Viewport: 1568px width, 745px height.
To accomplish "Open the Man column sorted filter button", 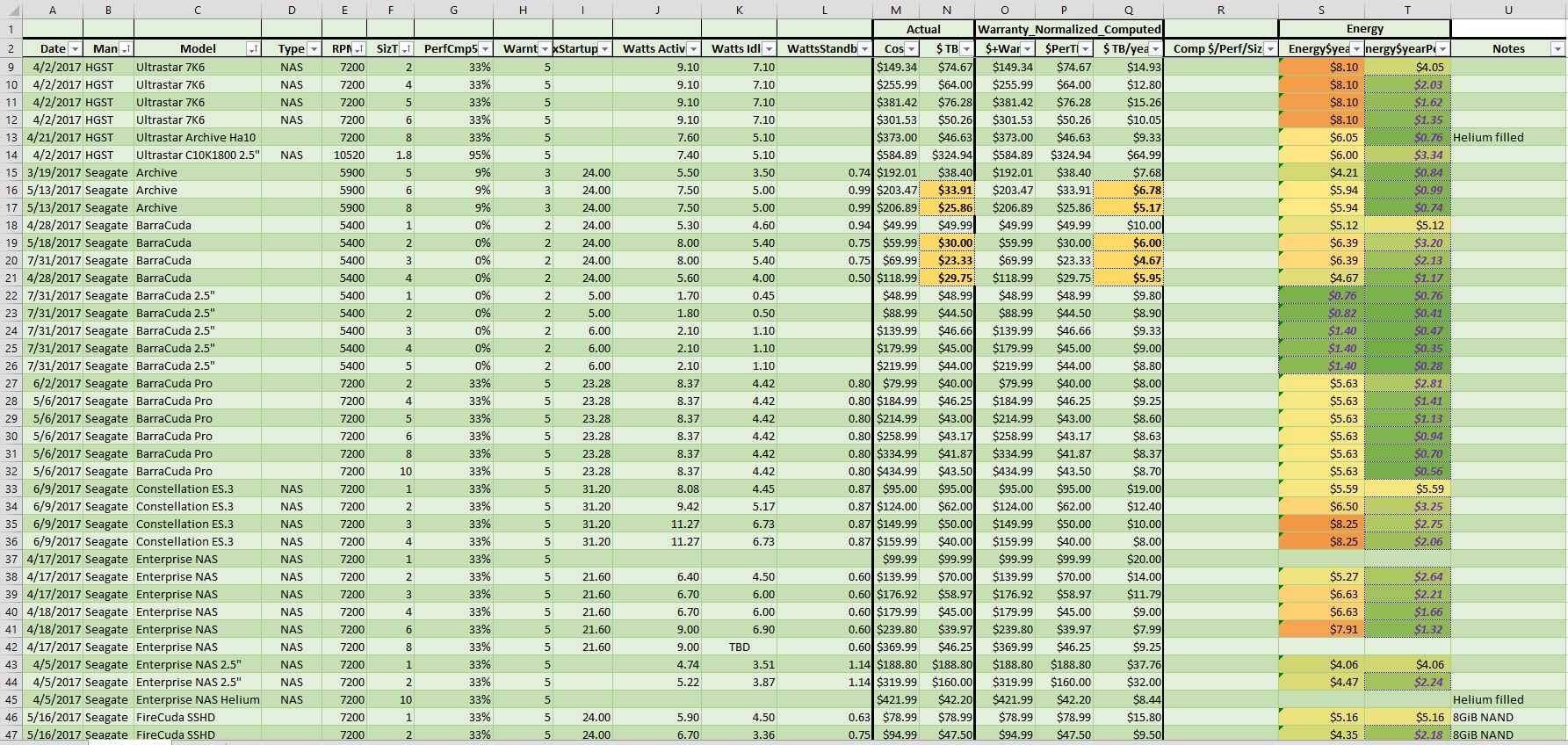I will click(x=126, y=49).
